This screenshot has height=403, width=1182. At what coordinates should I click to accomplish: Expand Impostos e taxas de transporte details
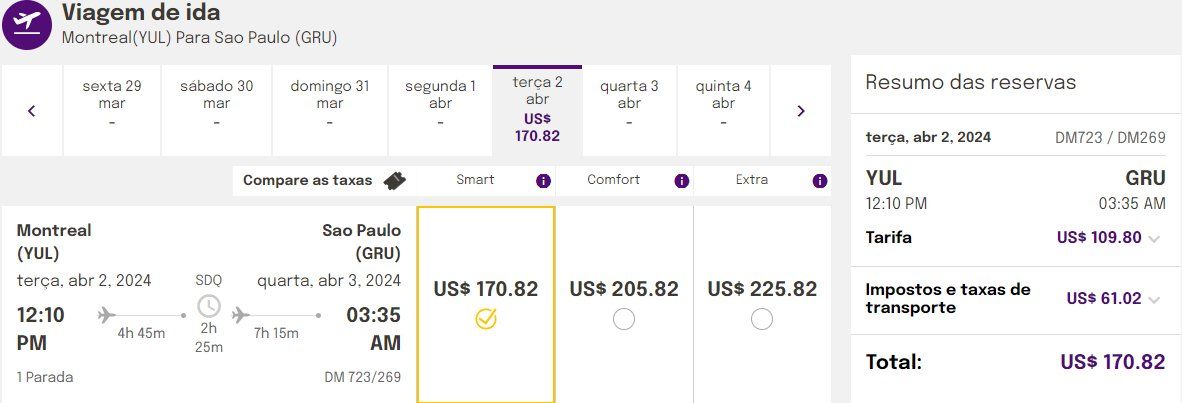click(x=1154, y=300)
